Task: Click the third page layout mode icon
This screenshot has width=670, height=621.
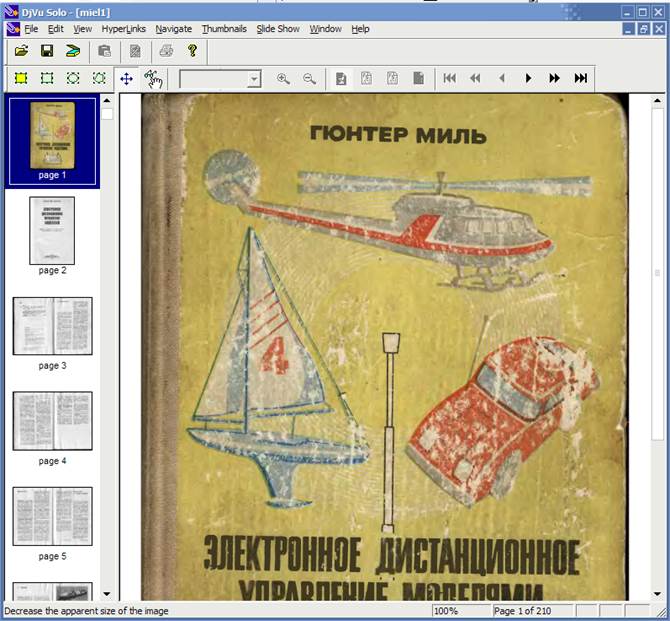Action: [392, 79]
